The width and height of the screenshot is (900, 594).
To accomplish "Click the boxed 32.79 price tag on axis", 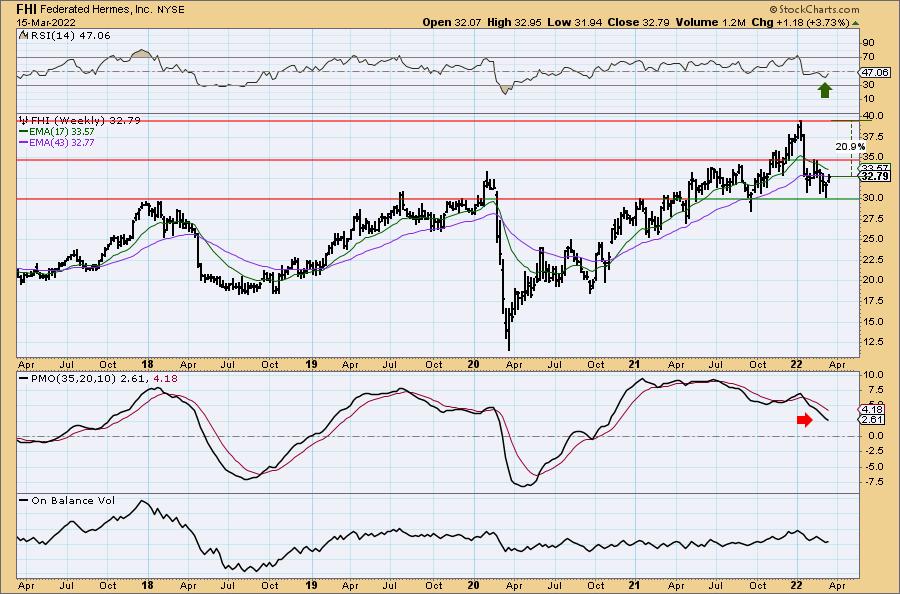I will pyautogui.click(x=876, y=176).
